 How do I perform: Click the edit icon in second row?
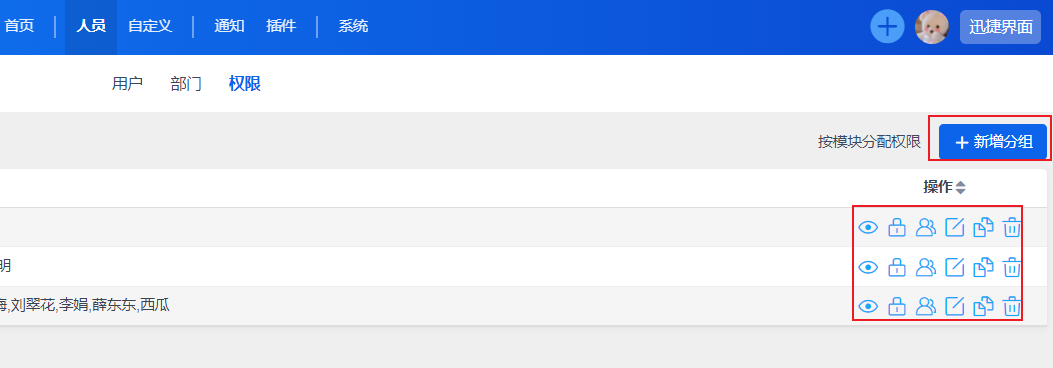pos(954,267)
